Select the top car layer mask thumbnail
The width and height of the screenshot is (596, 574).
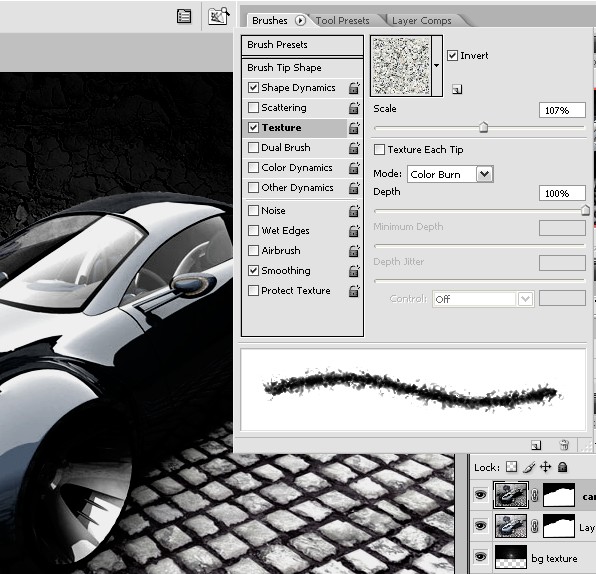559,495
